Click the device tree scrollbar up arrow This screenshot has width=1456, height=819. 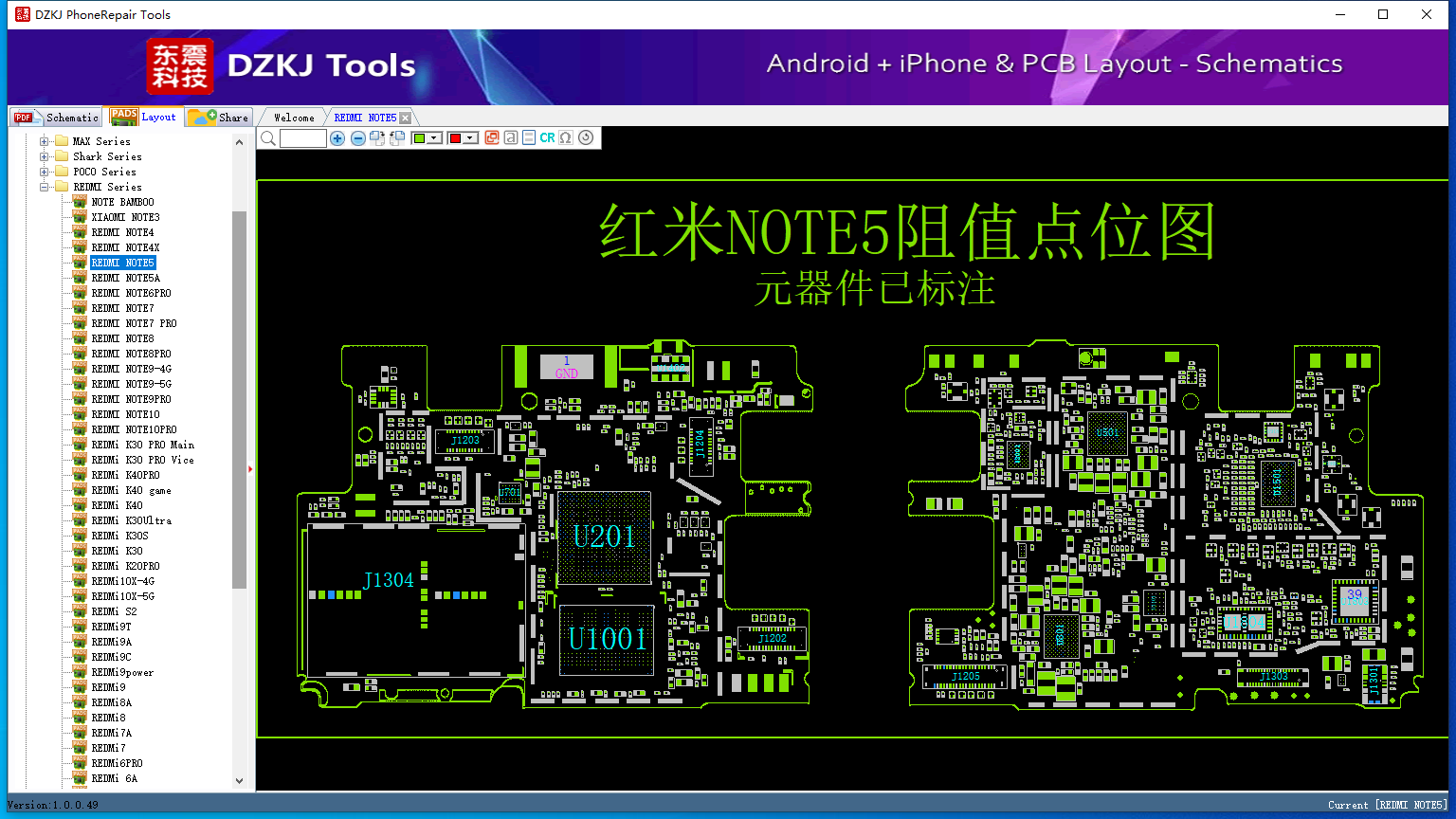point(239,141)
